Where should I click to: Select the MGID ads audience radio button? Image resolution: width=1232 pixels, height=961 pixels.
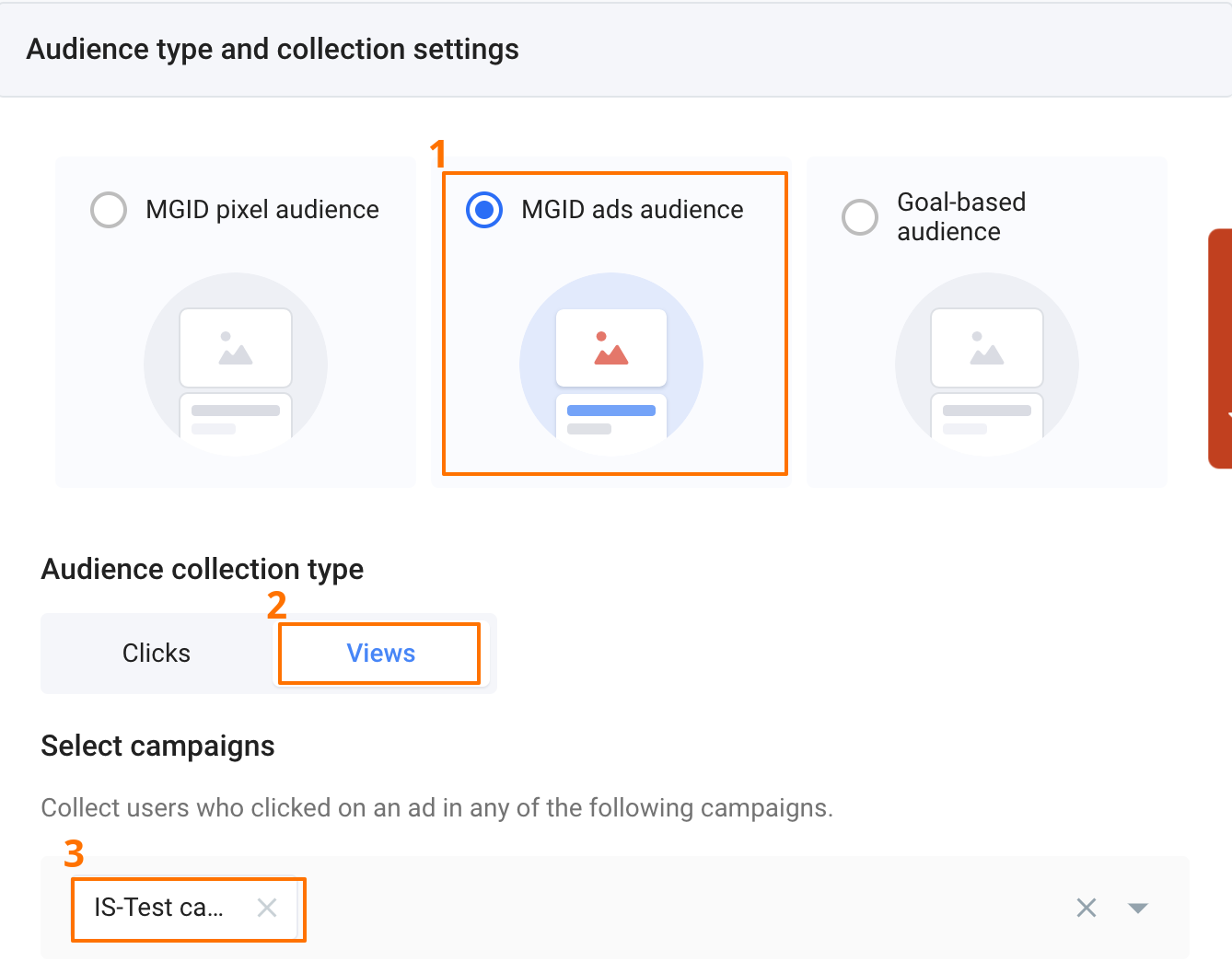tap(484, 210)
